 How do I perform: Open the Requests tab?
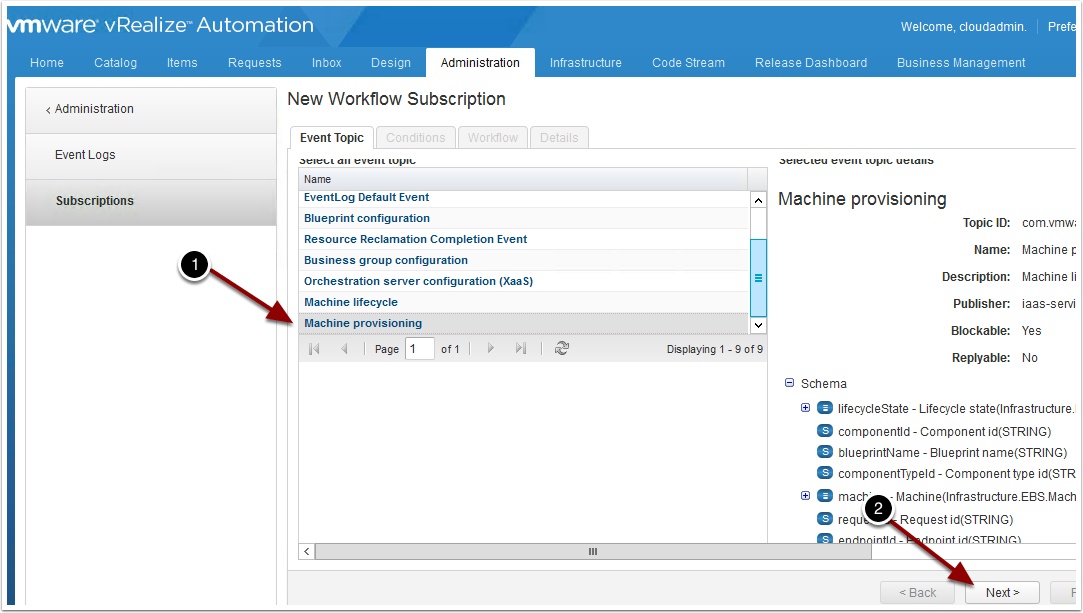(255, 63)
